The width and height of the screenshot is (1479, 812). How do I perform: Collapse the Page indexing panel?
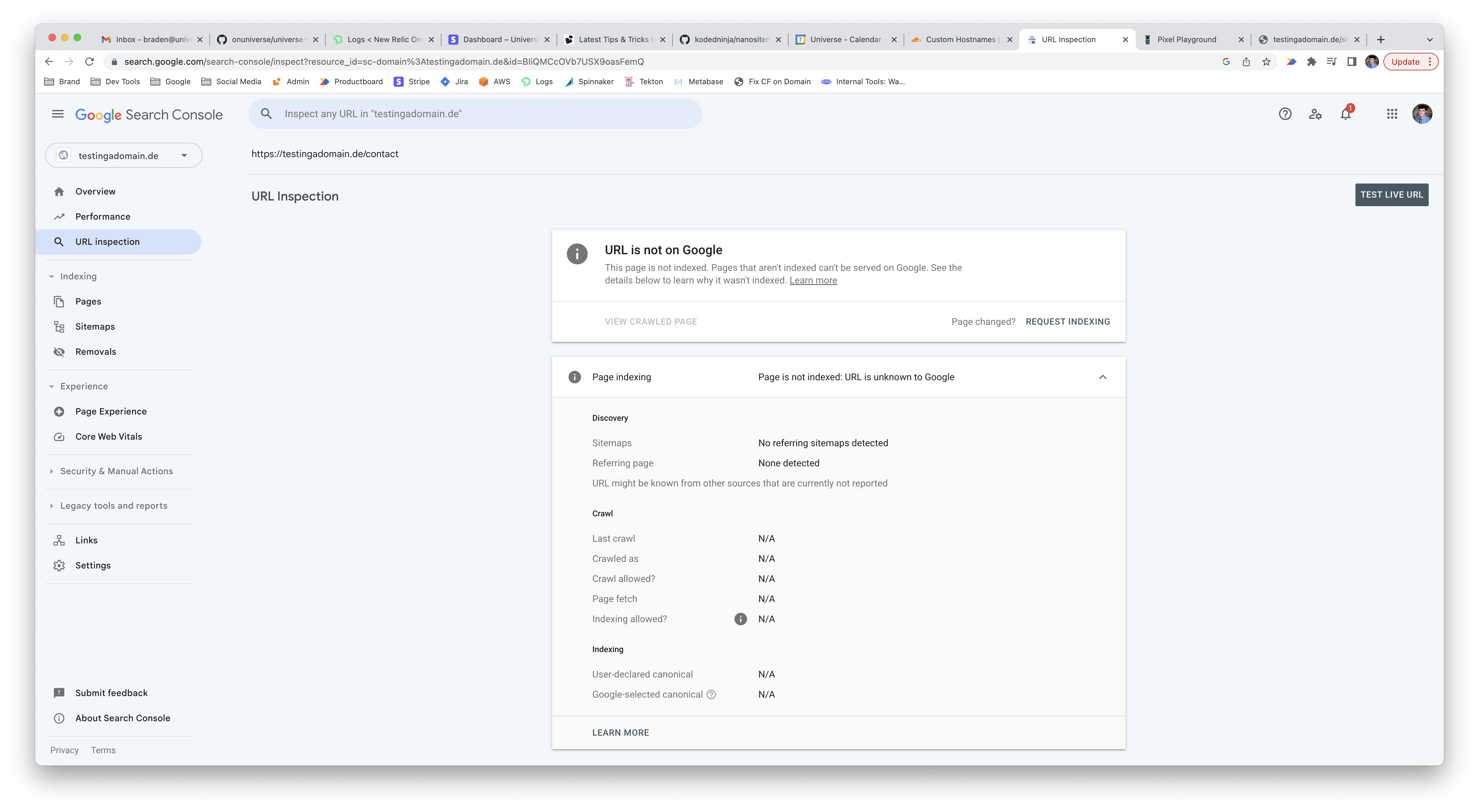click(1102, 377)
